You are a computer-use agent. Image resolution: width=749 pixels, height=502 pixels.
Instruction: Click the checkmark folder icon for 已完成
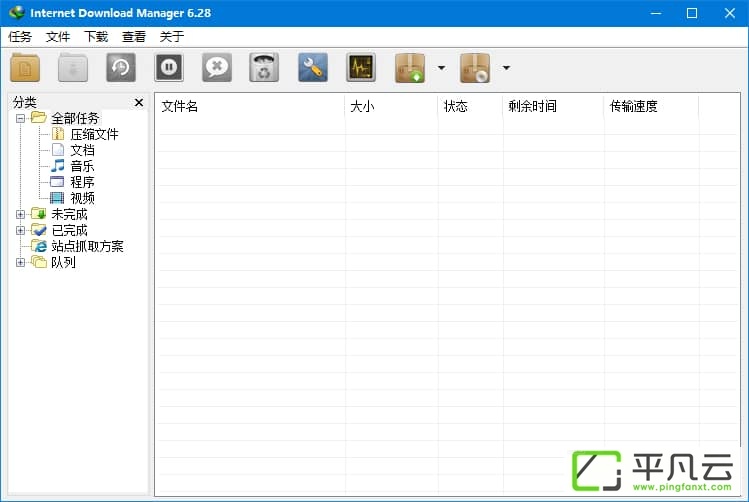coord(39,230)
